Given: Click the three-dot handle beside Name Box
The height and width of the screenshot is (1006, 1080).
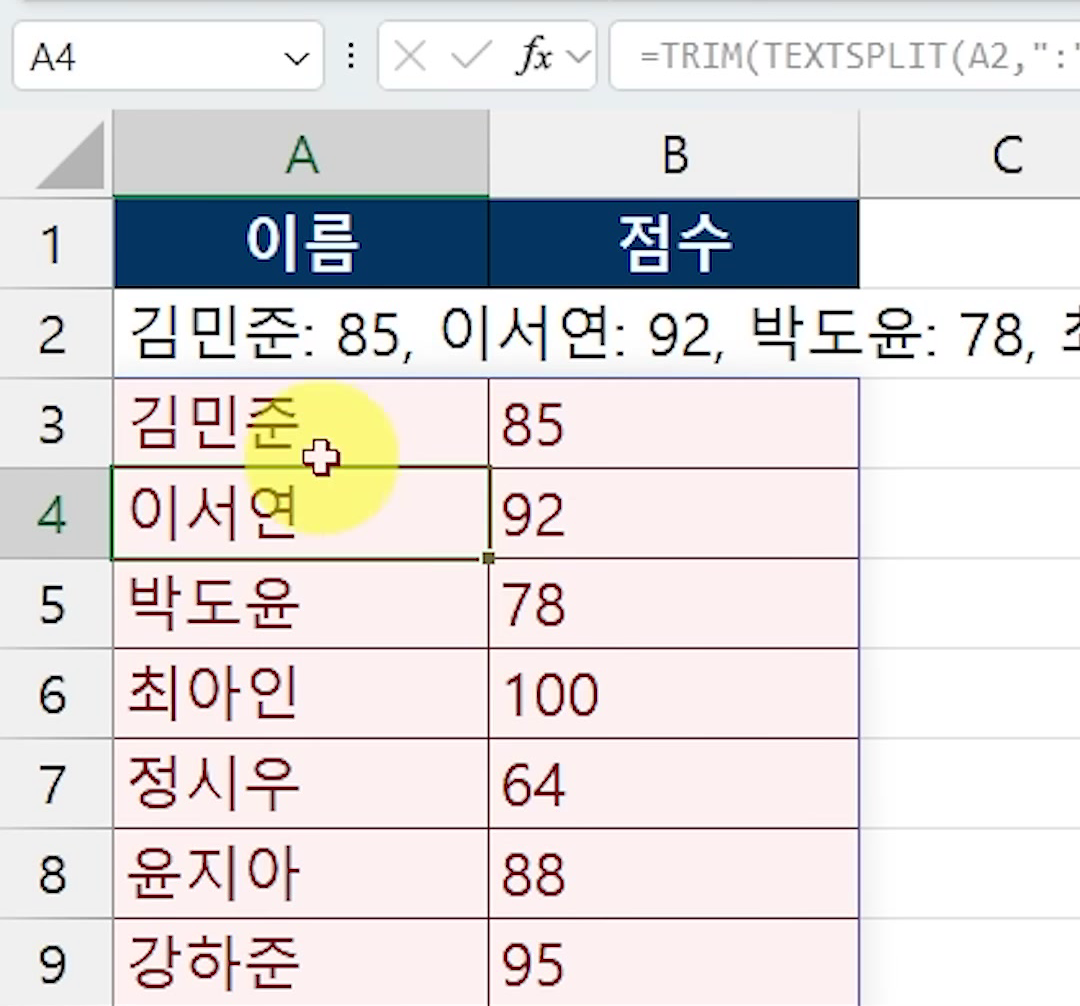Looking at the screenshot, I should (351, 56).
